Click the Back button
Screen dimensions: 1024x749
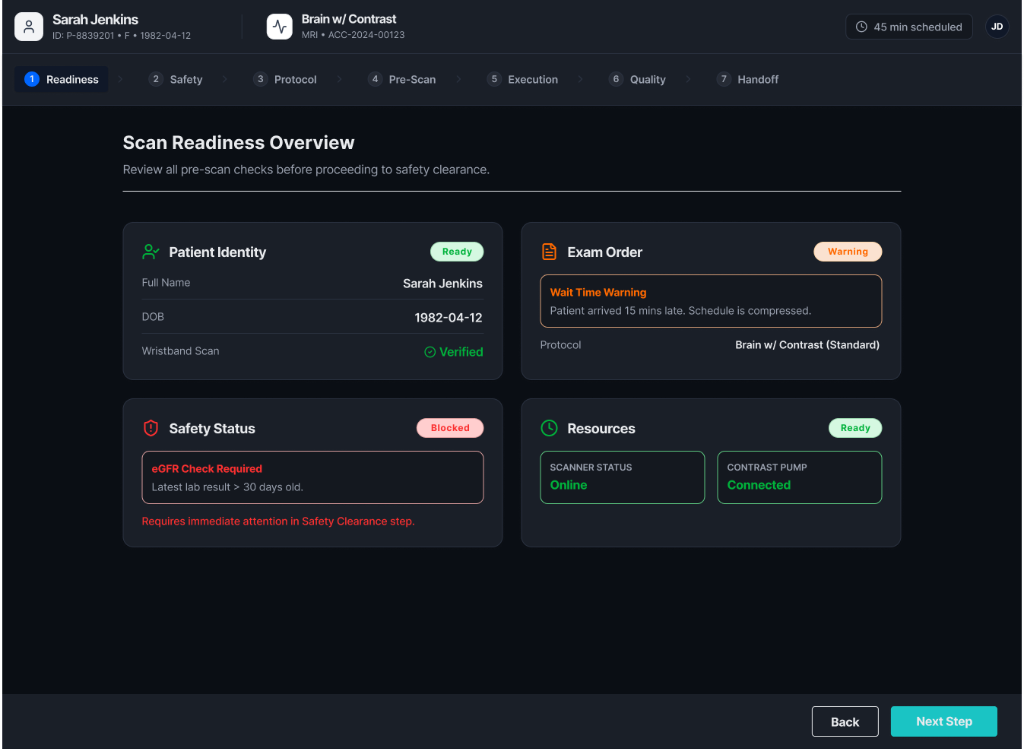[x=845, y=721]
